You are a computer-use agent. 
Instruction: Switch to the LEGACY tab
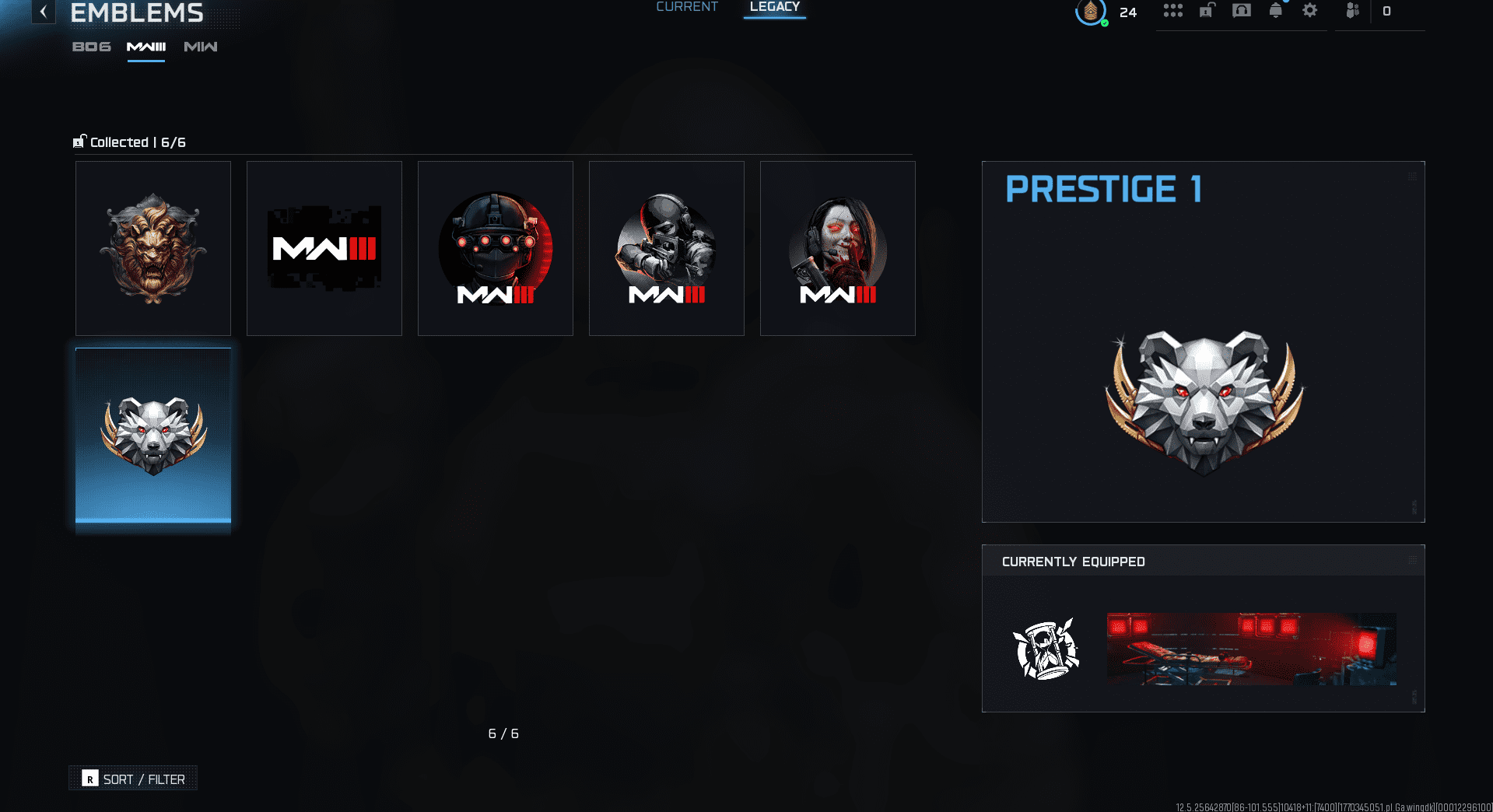pos(774,7)
